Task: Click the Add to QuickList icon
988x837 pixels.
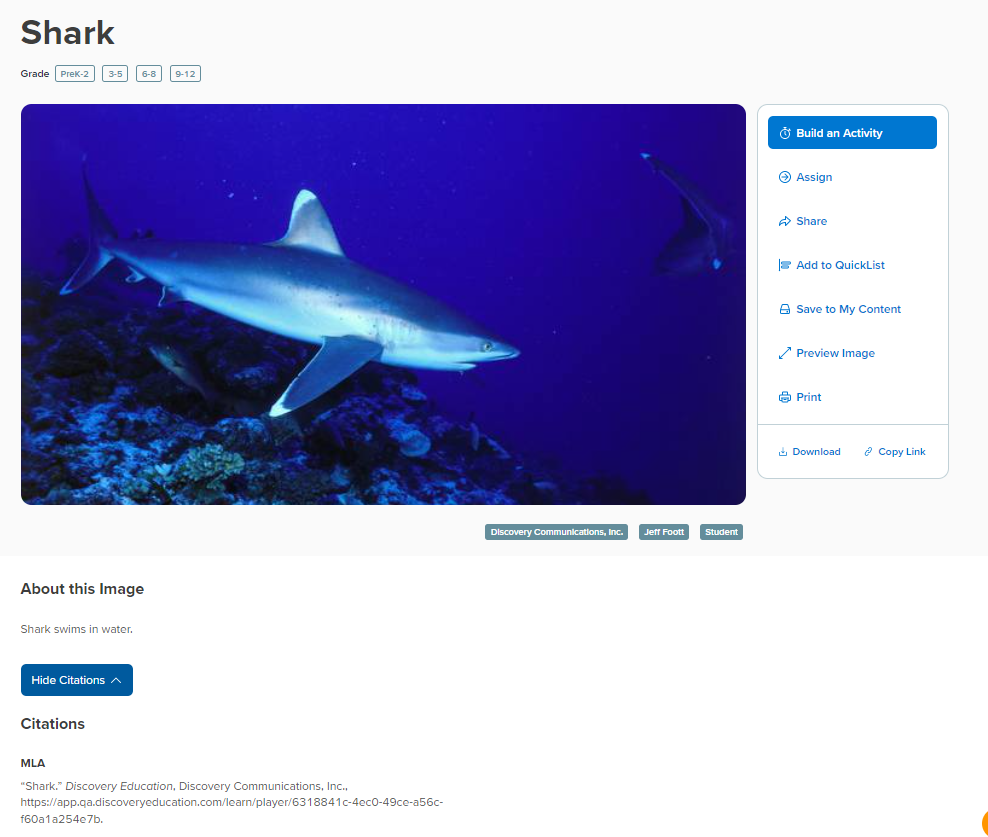Action: point(784,265)
